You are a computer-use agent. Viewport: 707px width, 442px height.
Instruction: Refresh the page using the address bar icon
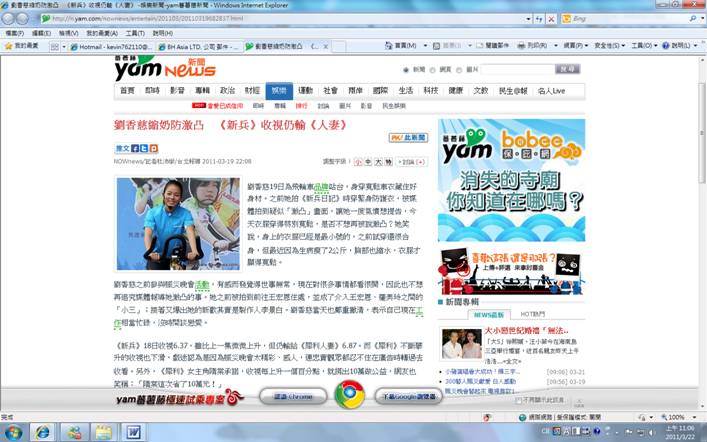[539, 19]
